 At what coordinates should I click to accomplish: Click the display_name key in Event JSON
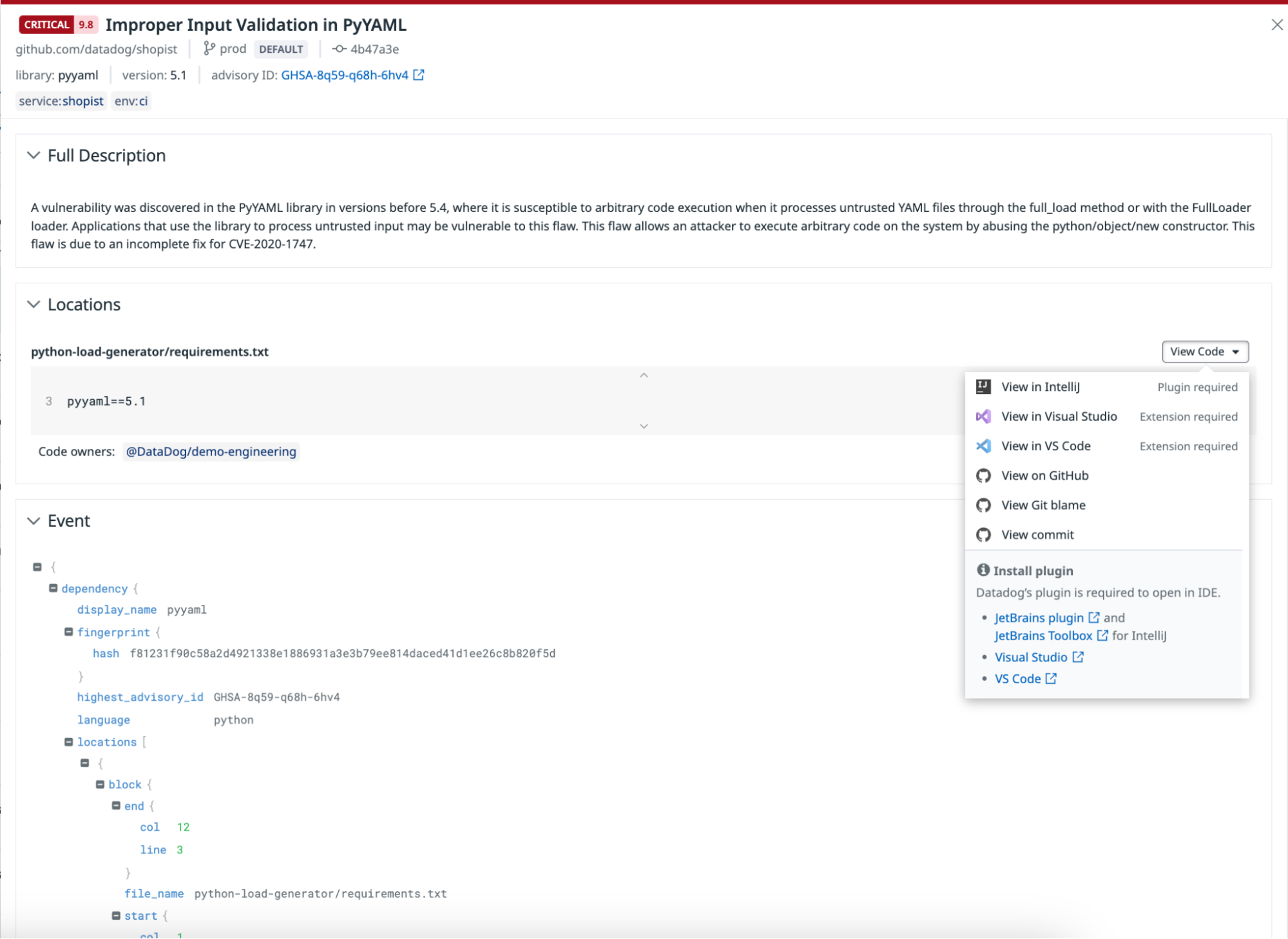[x=117, y=610]
